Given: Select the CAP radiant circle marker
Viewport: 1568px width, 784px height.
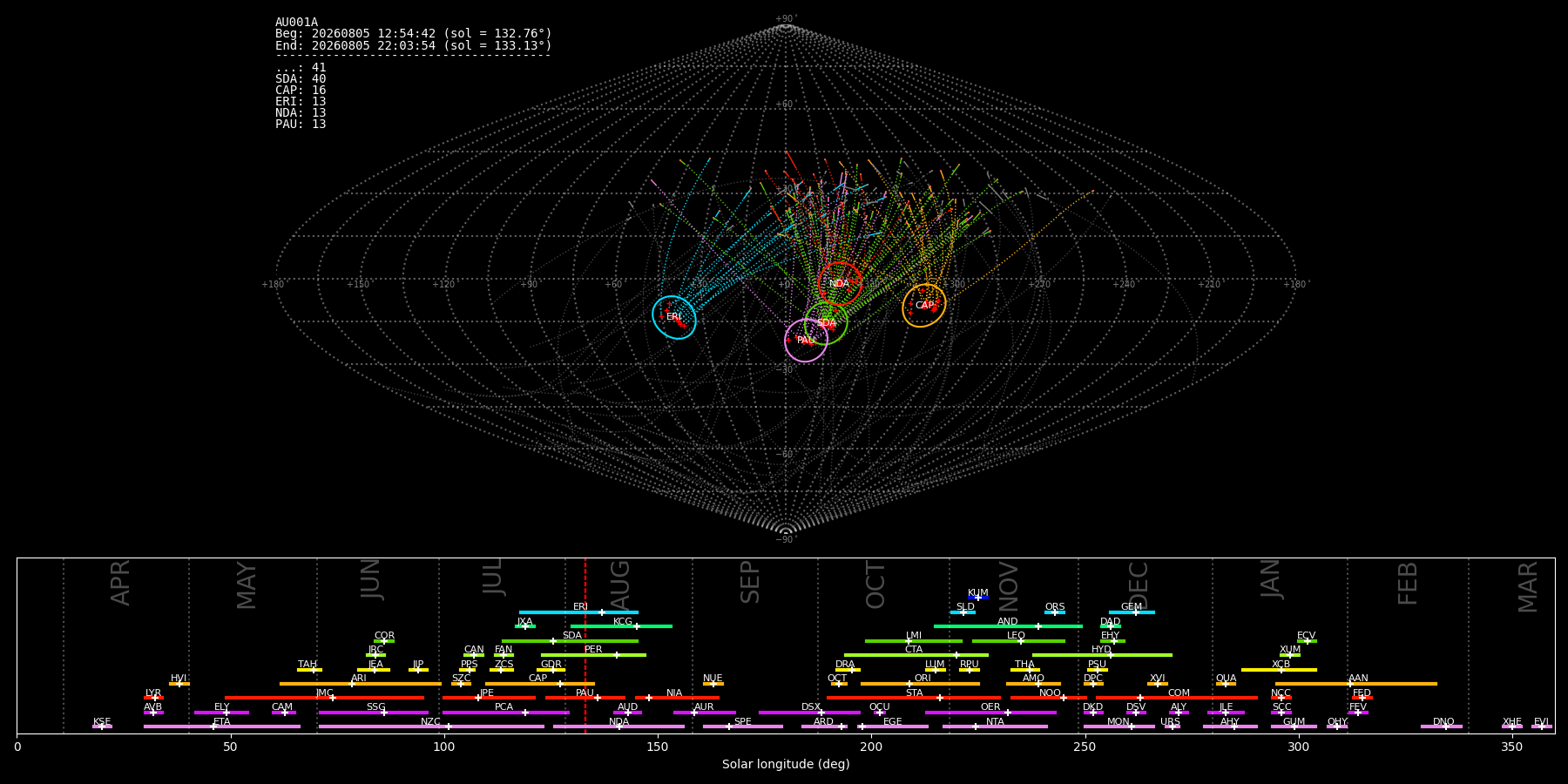Looking at the screenshot, I should pyautogui.click(x=924, y=306).
